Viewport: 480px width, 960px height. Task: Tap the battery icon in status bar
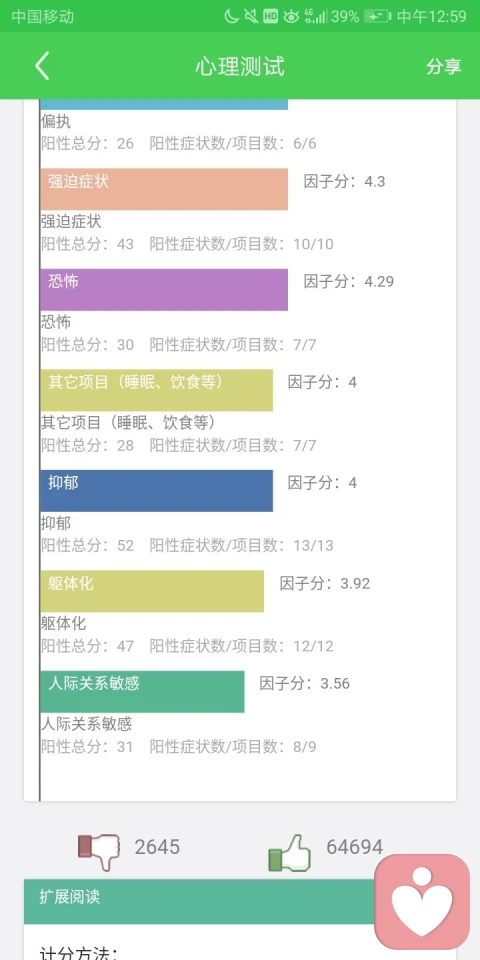pyautogui.click(x=377, y=17)
